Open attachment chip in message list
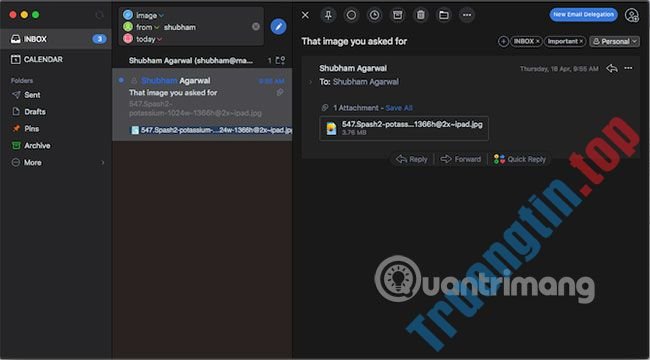Viewport: 650px width, 360px height. tap(211, 130)
